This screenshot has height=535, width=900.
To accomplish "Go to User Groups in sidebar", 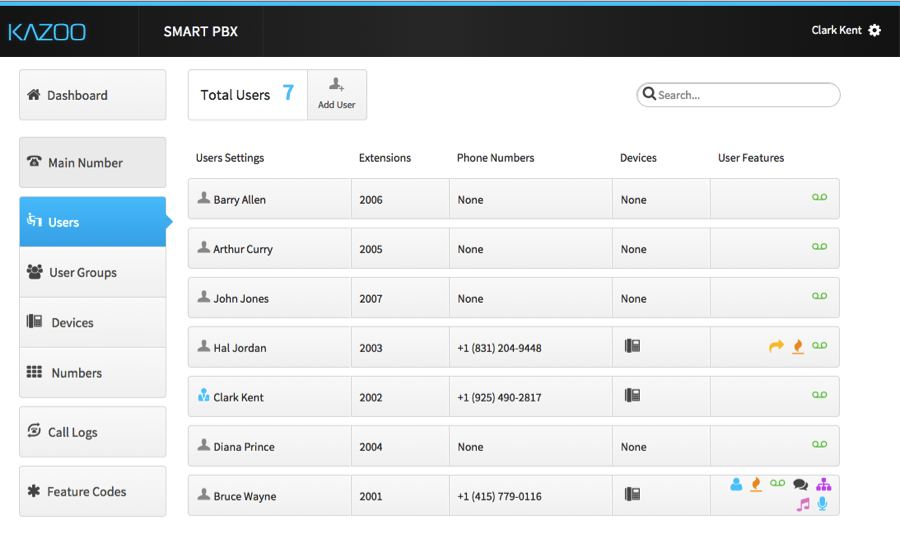I will tap(92, 272).
